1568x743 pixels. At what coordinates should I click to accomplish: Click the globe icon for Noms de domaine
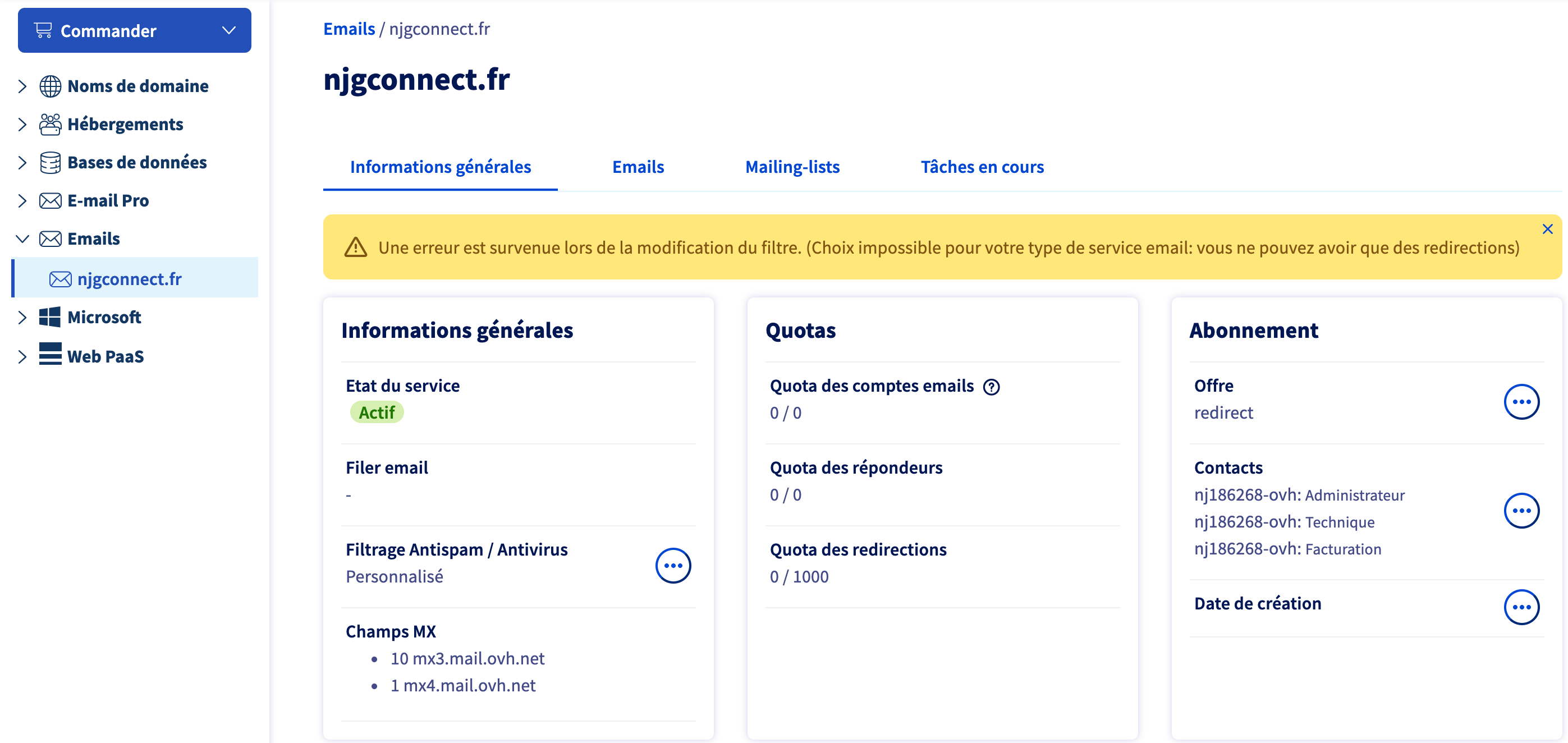pos(50,86)
